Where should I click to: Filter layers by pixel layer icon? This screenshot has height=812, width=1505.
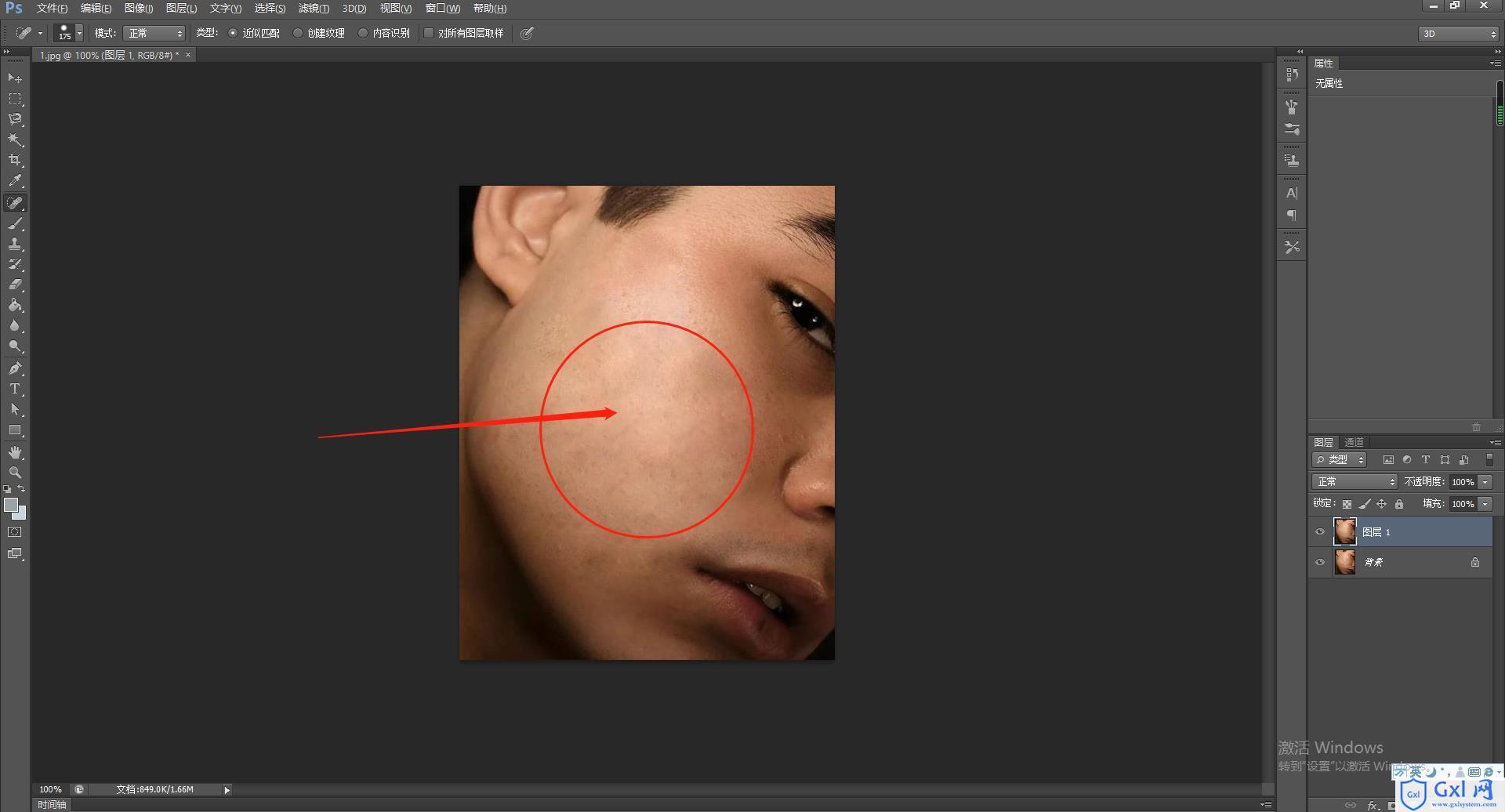(x=1388, y=460)
